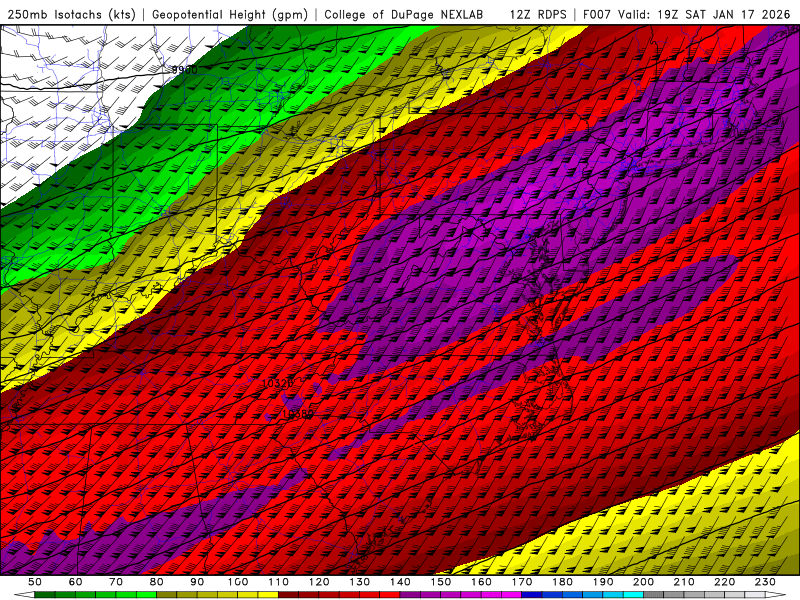Click the 180 value on the color scale
The height and width of the screenshot is (600, 800).
562,582
